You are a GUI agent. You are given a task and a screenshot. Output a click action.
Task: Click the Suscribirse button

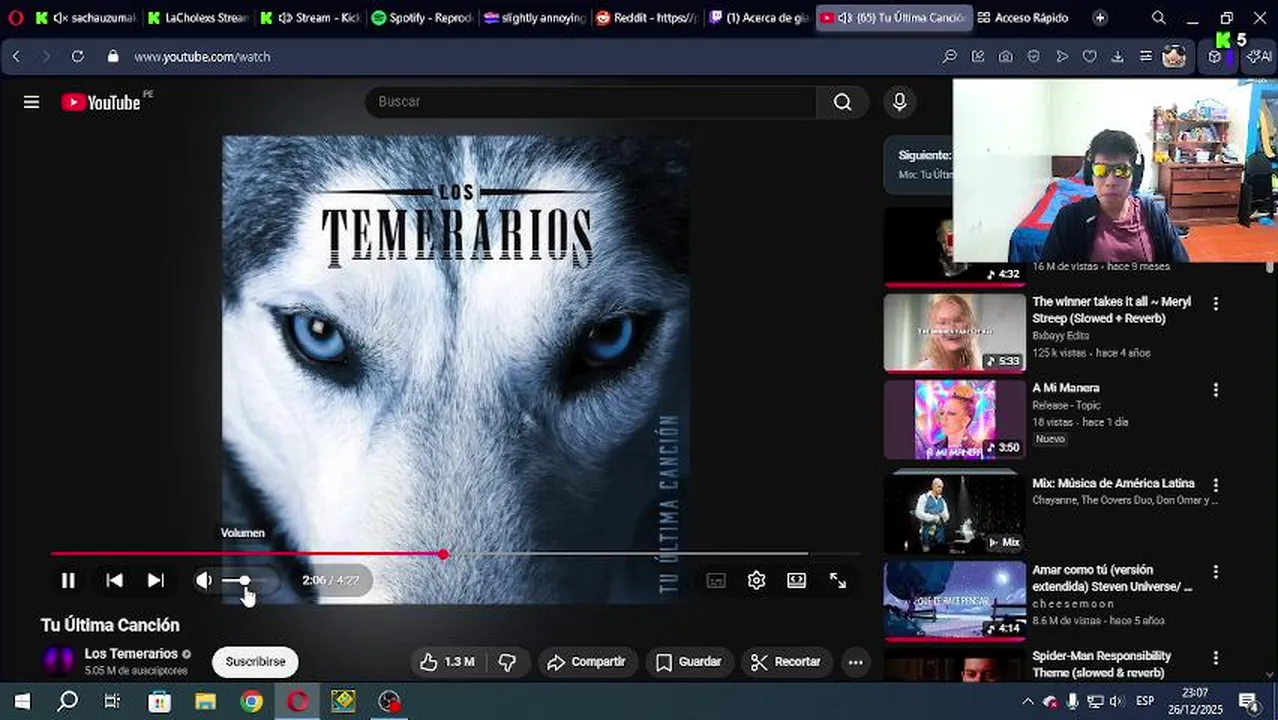[255, 662]
